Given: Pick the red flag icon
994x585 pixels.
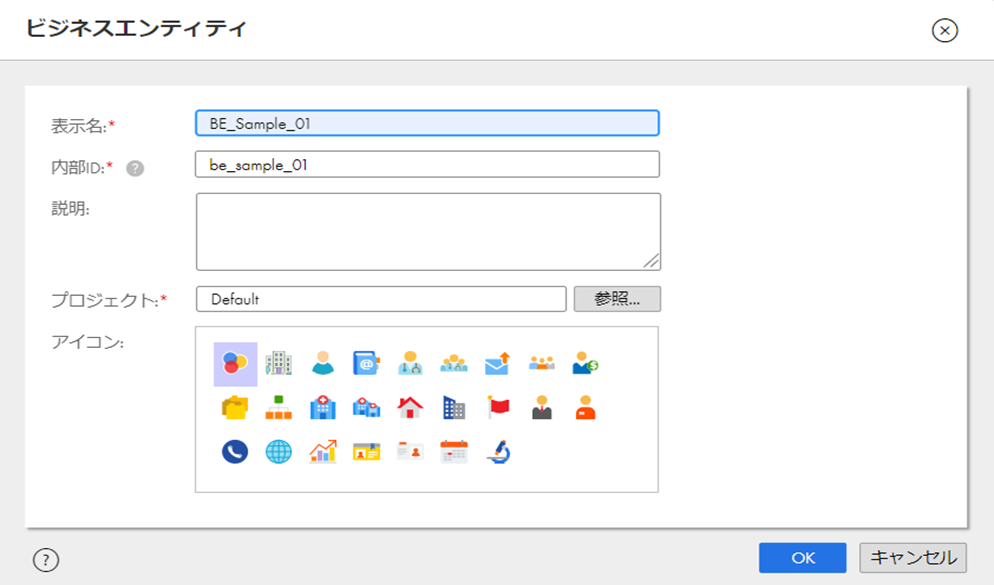Looking at the screenshot, I should [498, 408].
